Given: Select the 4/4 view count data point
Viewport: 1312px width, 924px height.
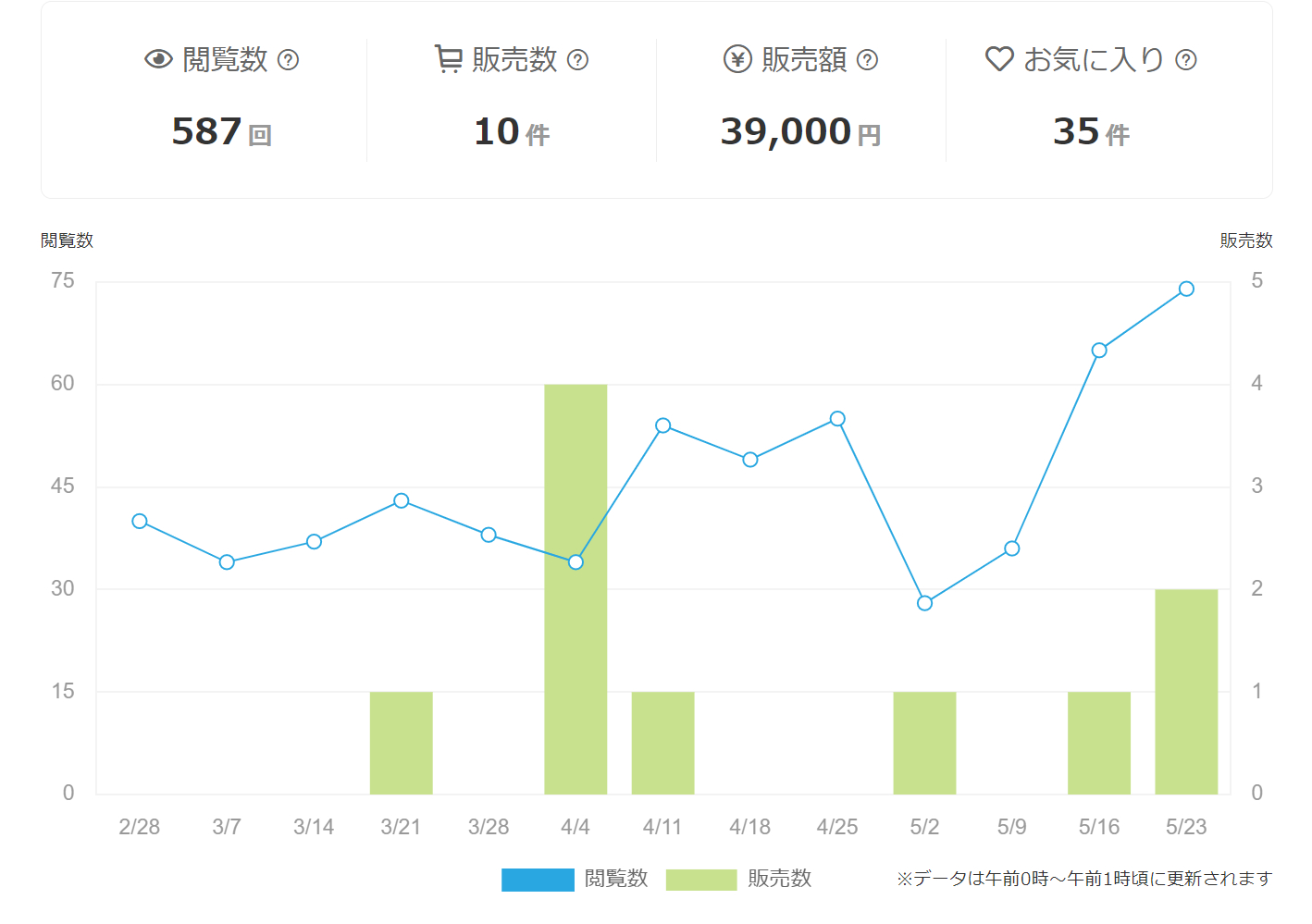Looking at the screenshot, I should [576, 562].
